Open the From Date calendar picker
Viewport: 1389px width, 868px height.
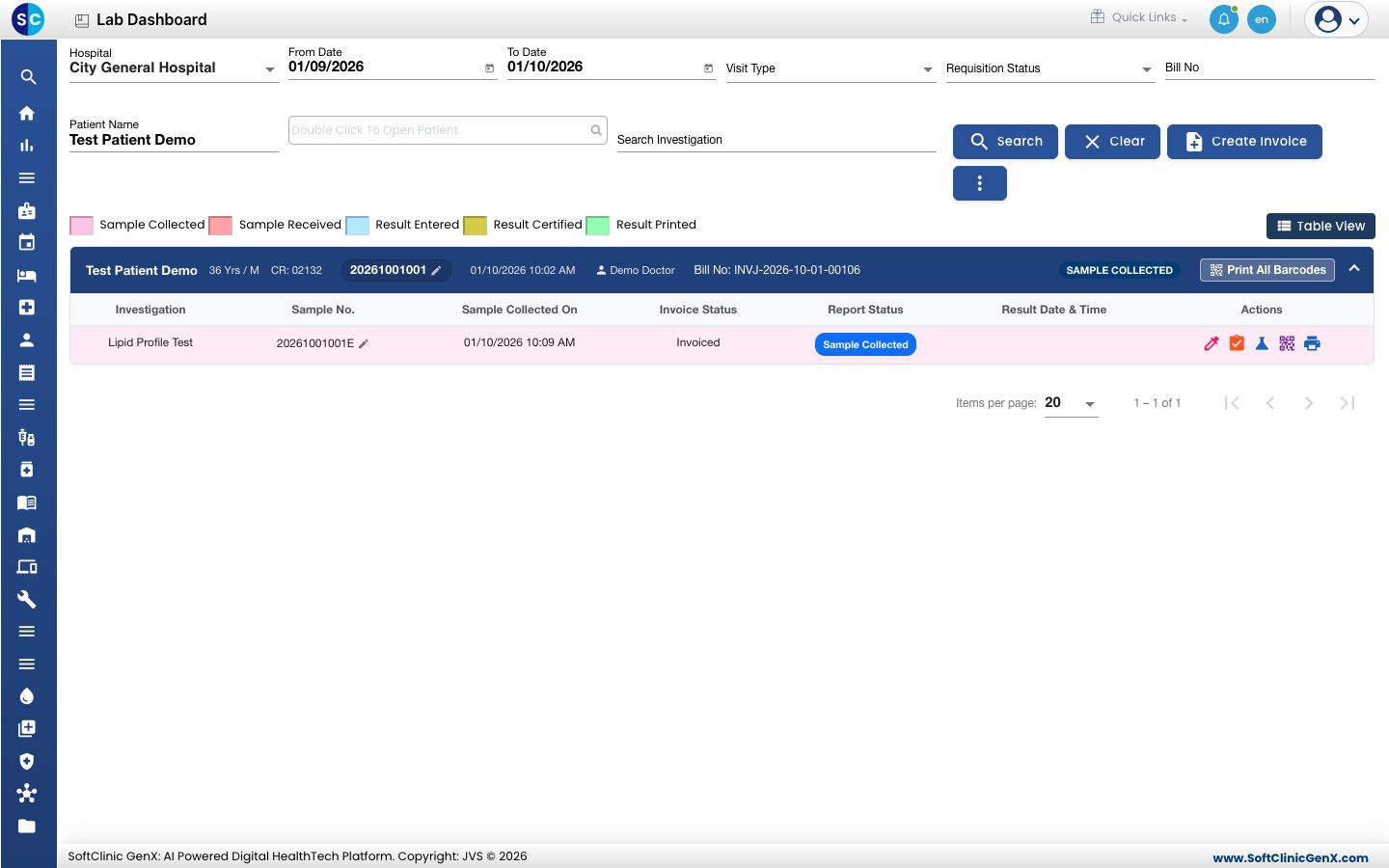pos(489,68)
